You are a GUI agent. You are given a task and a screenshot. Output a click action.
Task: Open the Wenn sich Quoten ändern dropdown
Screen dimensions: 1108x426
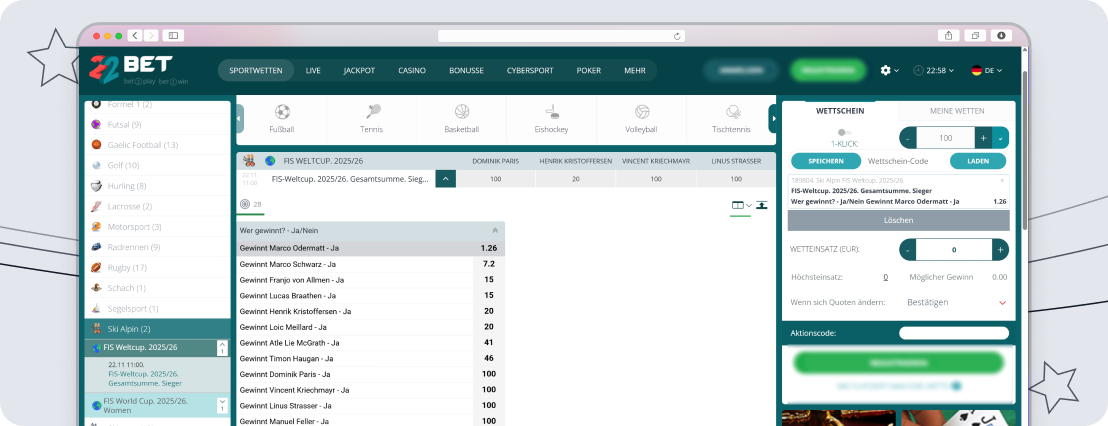(x=1002, y=302)
